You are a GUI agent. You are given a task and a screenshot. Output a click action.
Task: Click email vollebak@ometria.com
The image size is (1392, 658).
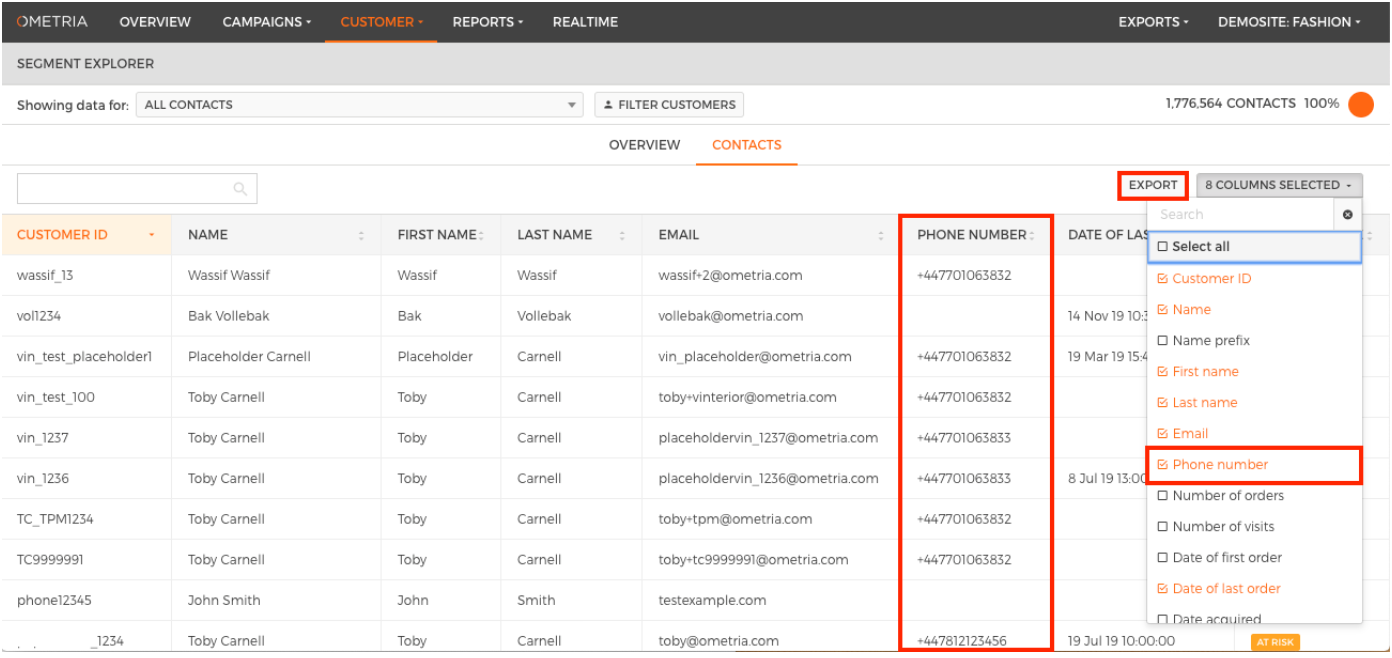(x=731, y=316)
